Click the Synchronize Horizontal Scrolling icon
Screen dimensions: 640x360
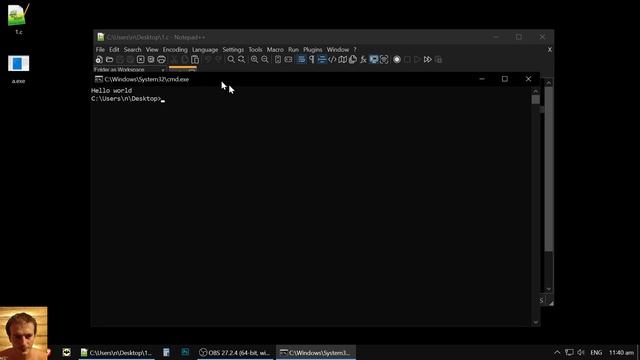288,60
